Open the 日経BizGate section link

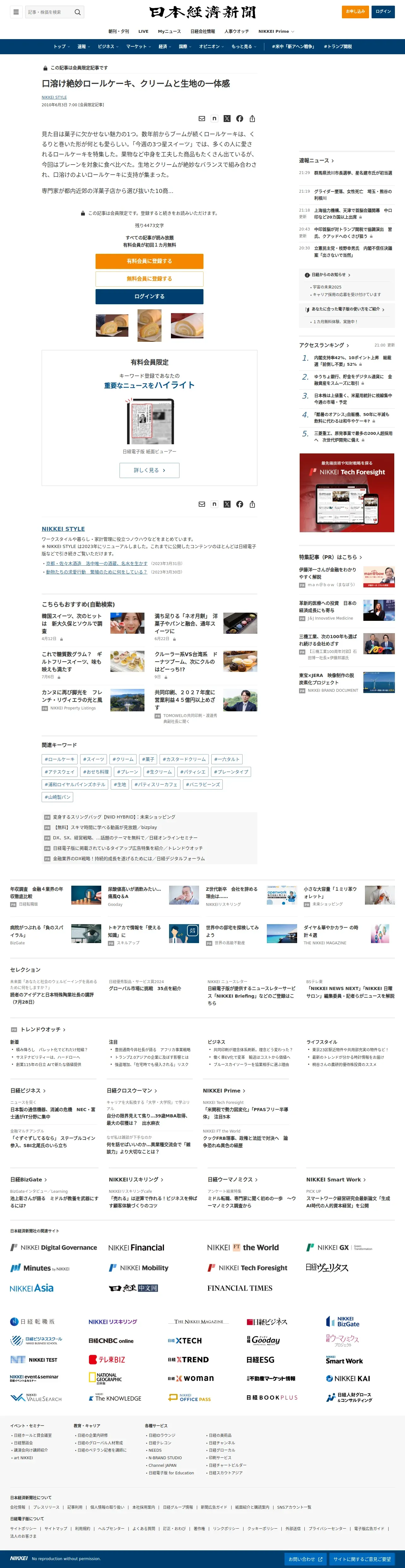(28, 1179)
